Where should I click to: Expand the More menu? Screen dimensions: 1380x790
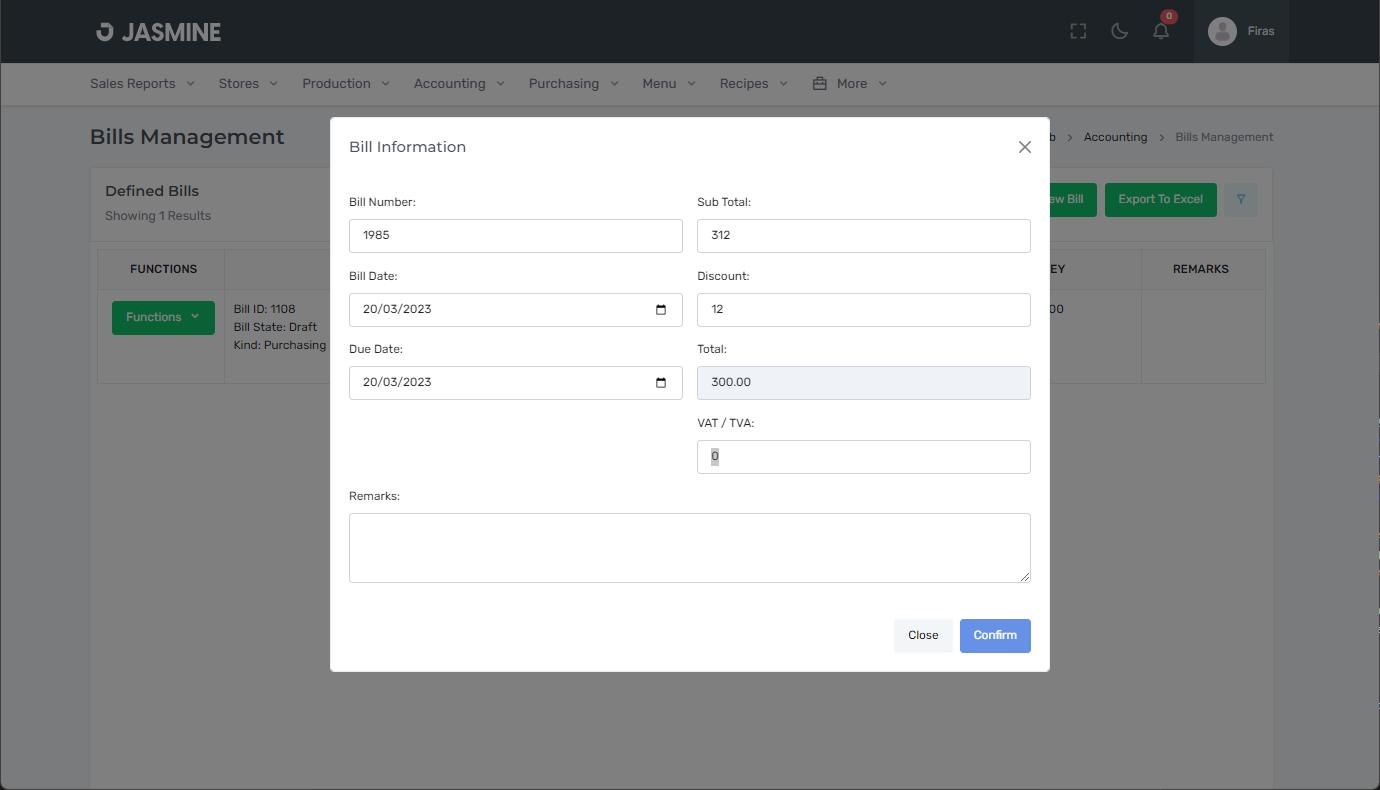[850, 84]
